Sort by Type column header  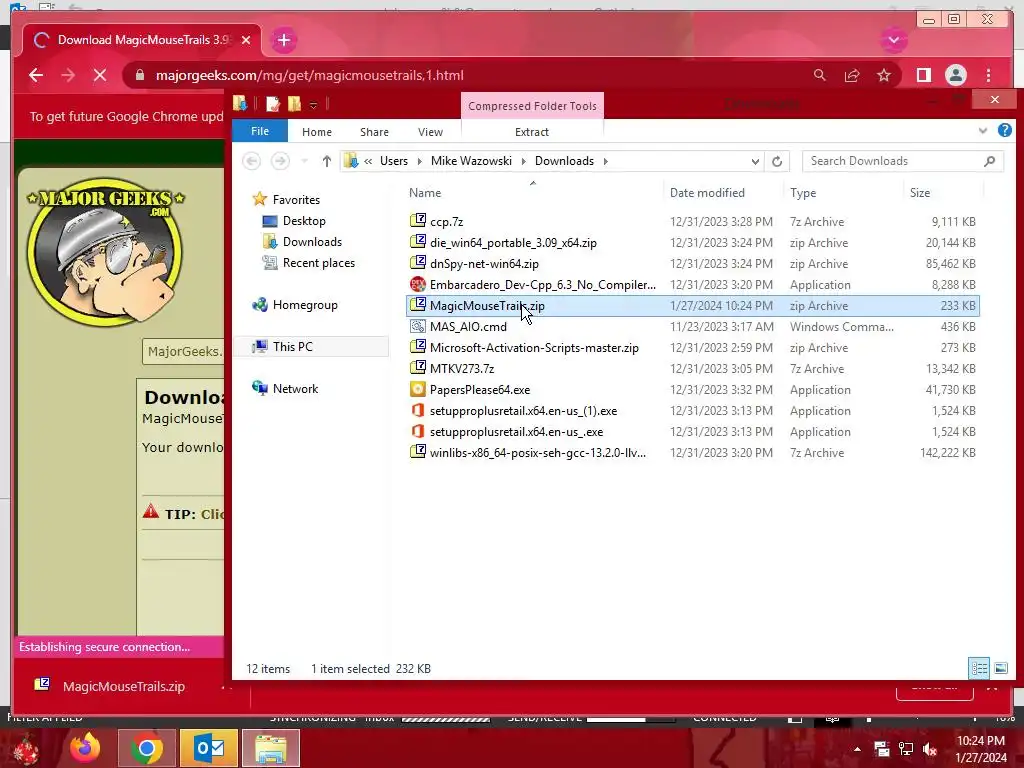click(x=803, y=193)
